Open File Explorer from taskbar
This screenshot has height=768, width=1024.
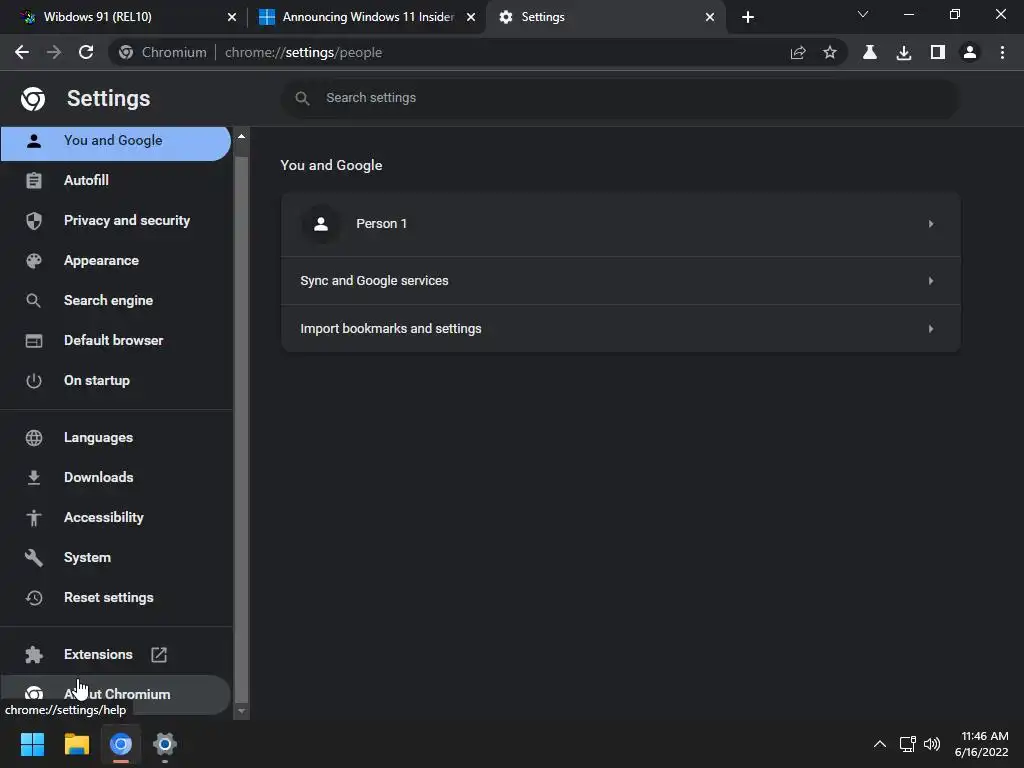click(76, 744)
